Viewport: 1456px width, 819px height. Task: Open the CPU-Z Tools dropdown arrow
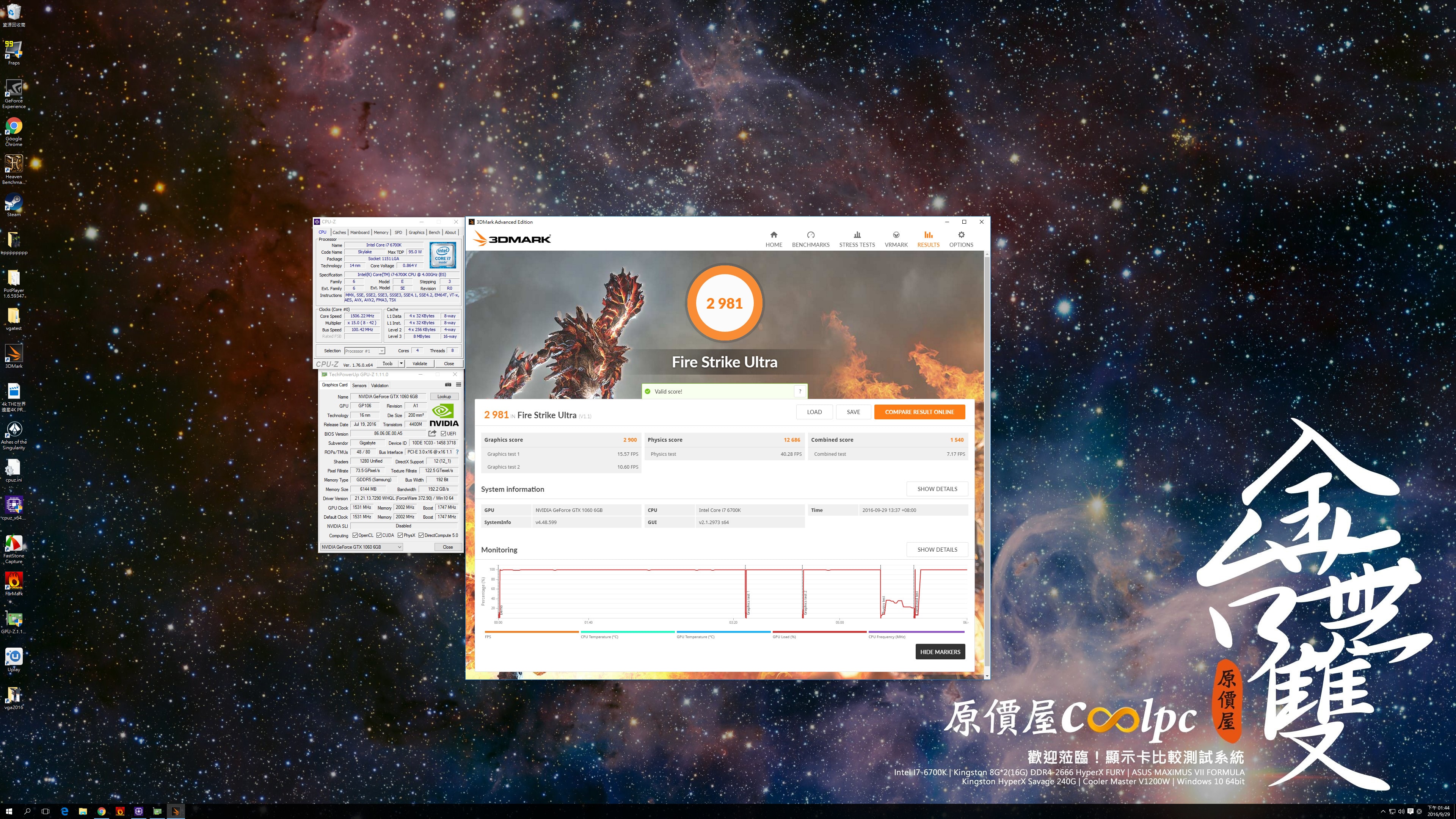pyautogui.click(x=401, y=364)
